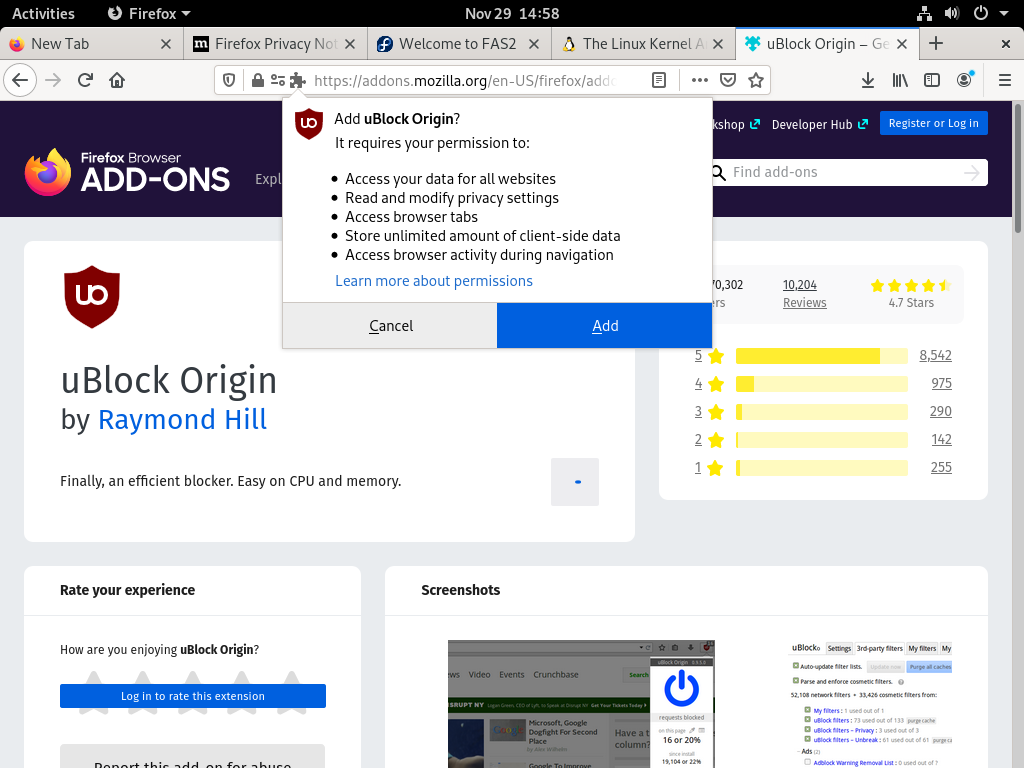Open Learn more about permissions link
The image size is (1024, 768).
point(434,281)
